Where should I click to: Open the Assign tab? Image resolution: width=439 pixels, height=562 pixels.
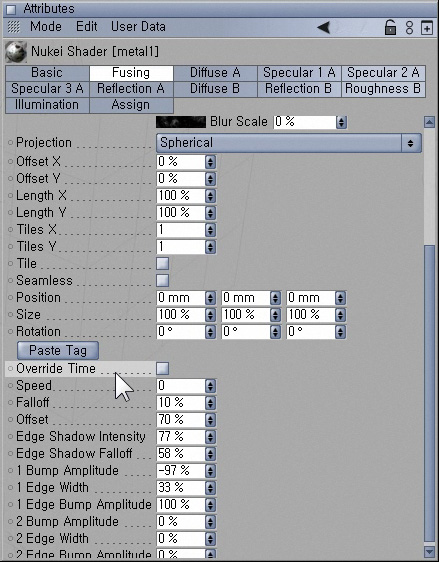(x=131, y=105)
